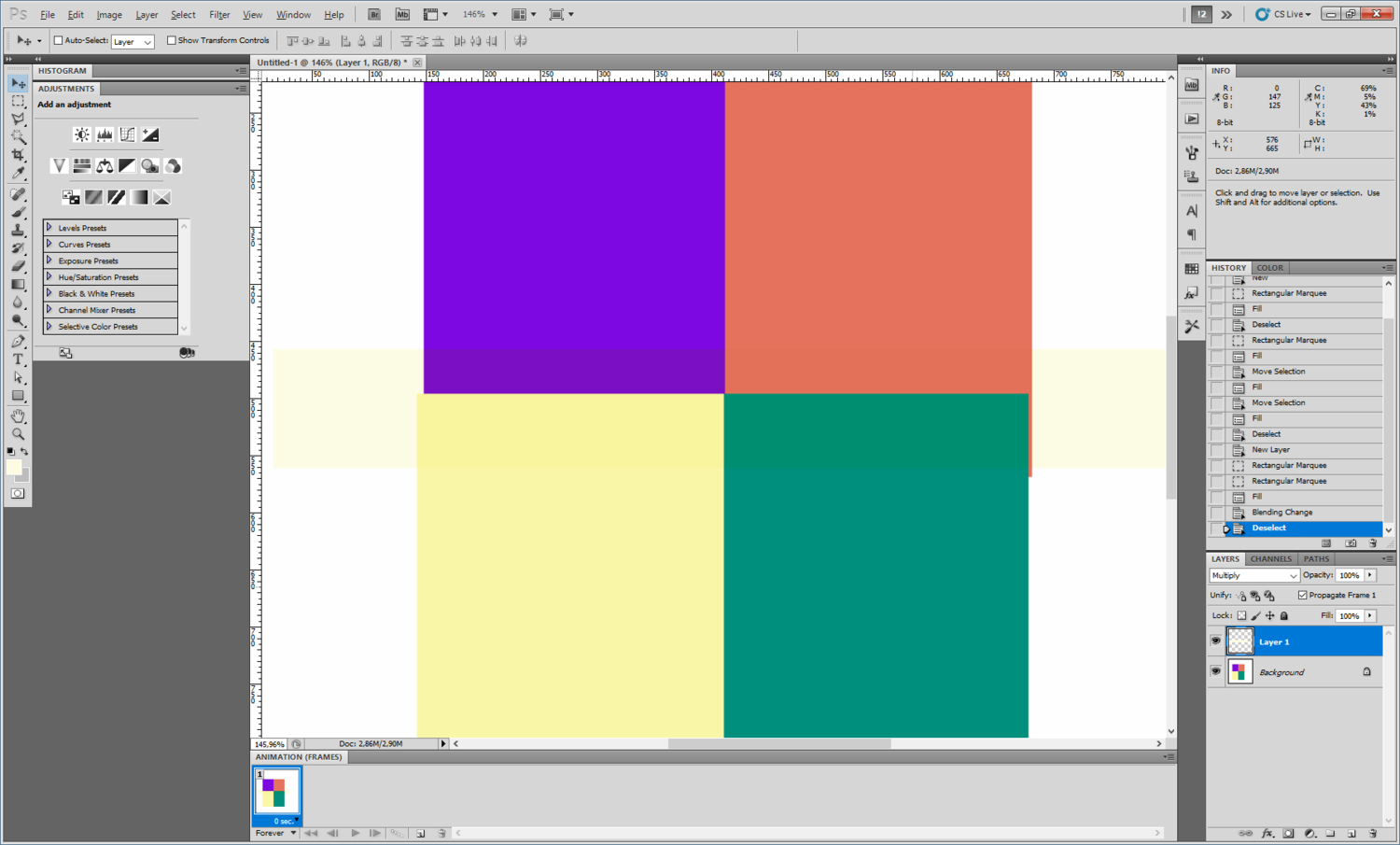Screen dimensions: 1400x845
Task: Switch to the Color tab
Action: (x=1269, y=267)
